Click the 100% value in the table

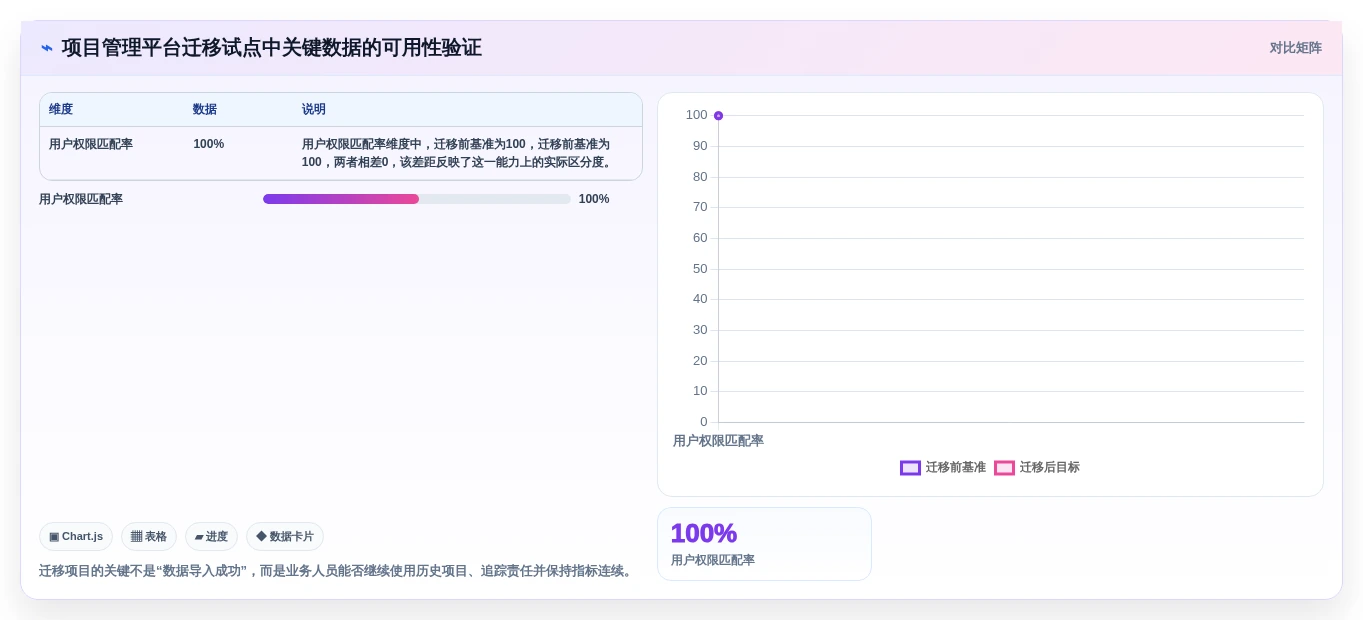point(209,144)
